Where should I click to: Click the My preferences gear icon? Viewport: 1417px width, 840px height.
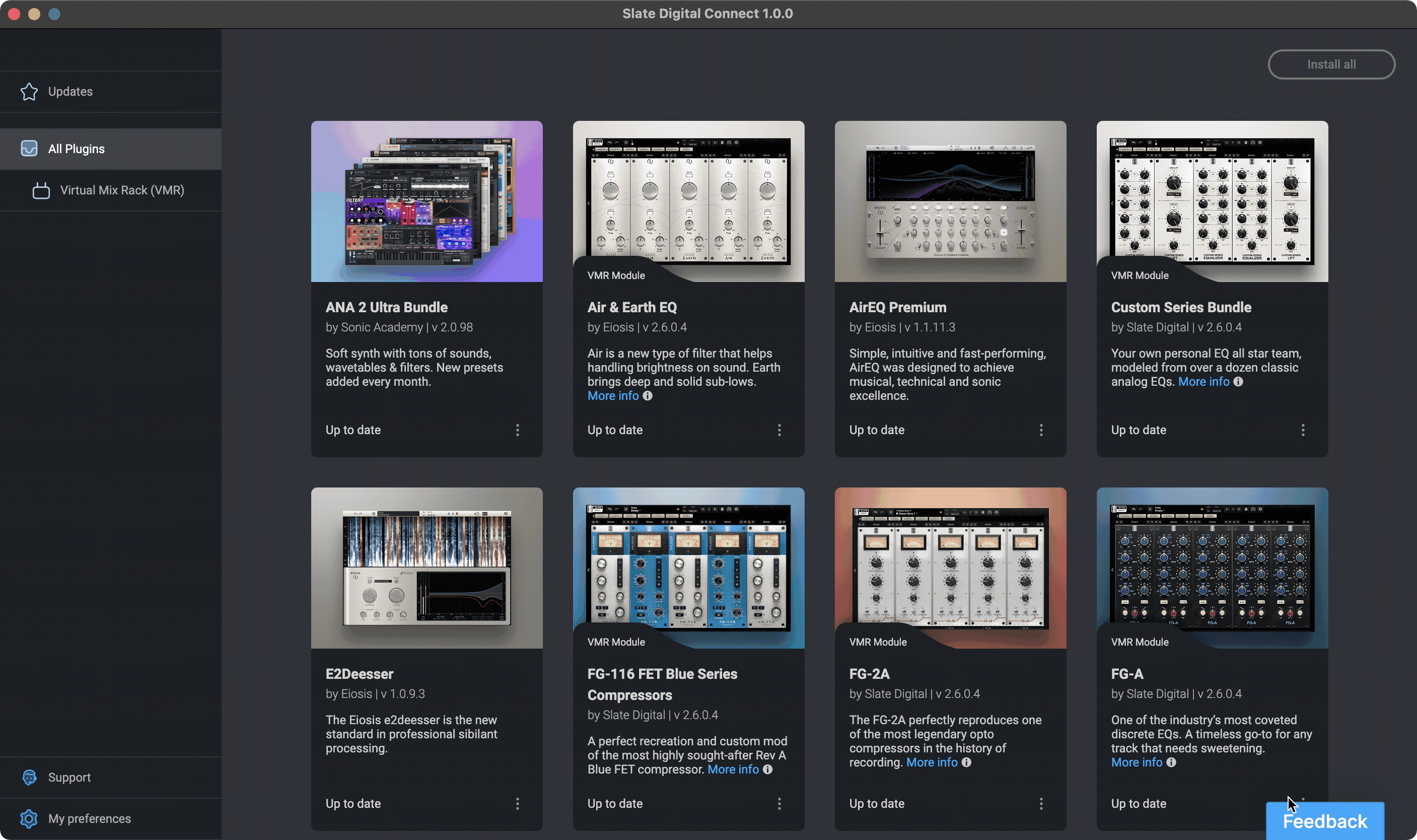coord(29,819)
